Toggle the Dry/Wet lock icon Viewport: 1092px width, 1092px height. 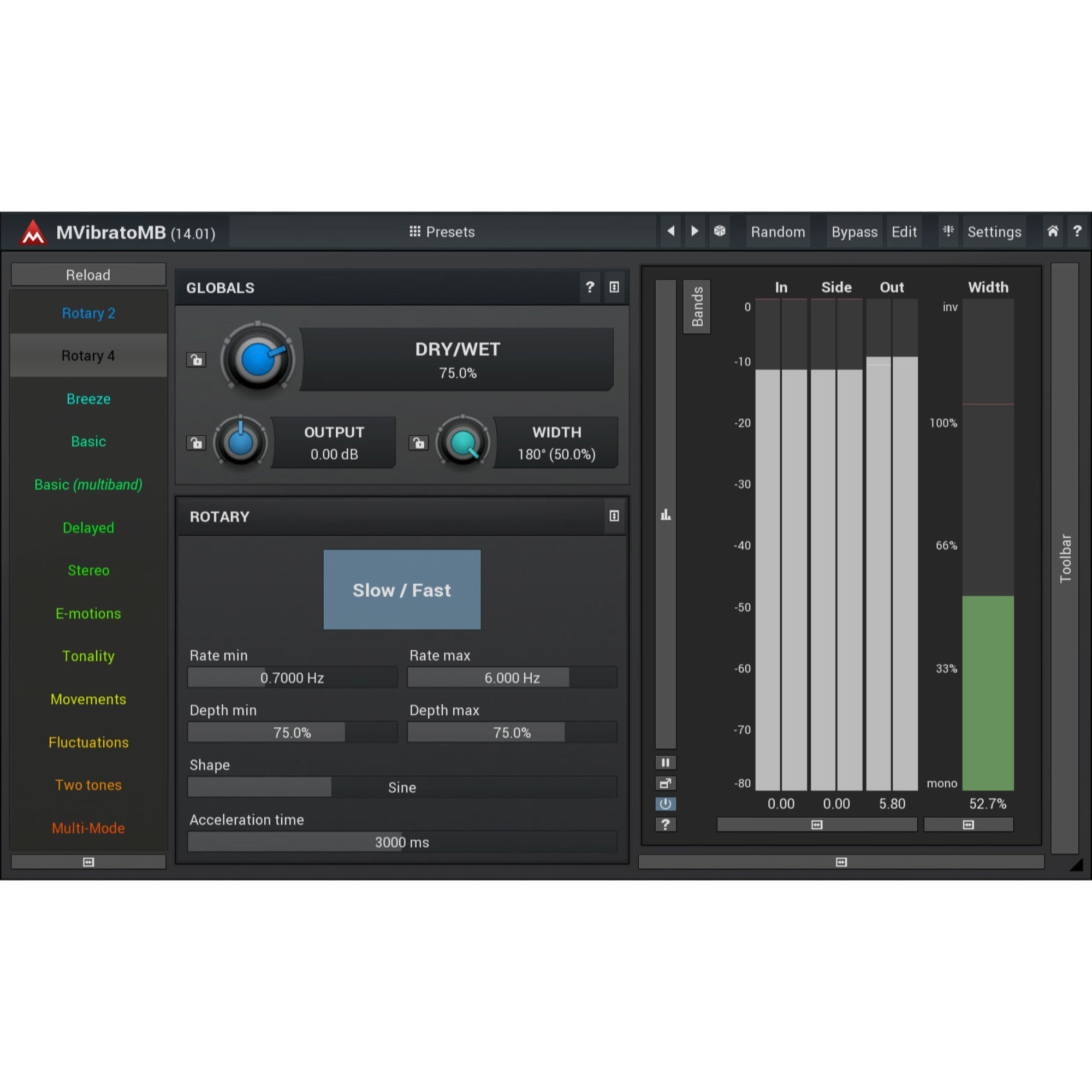[x=196, y=359]
